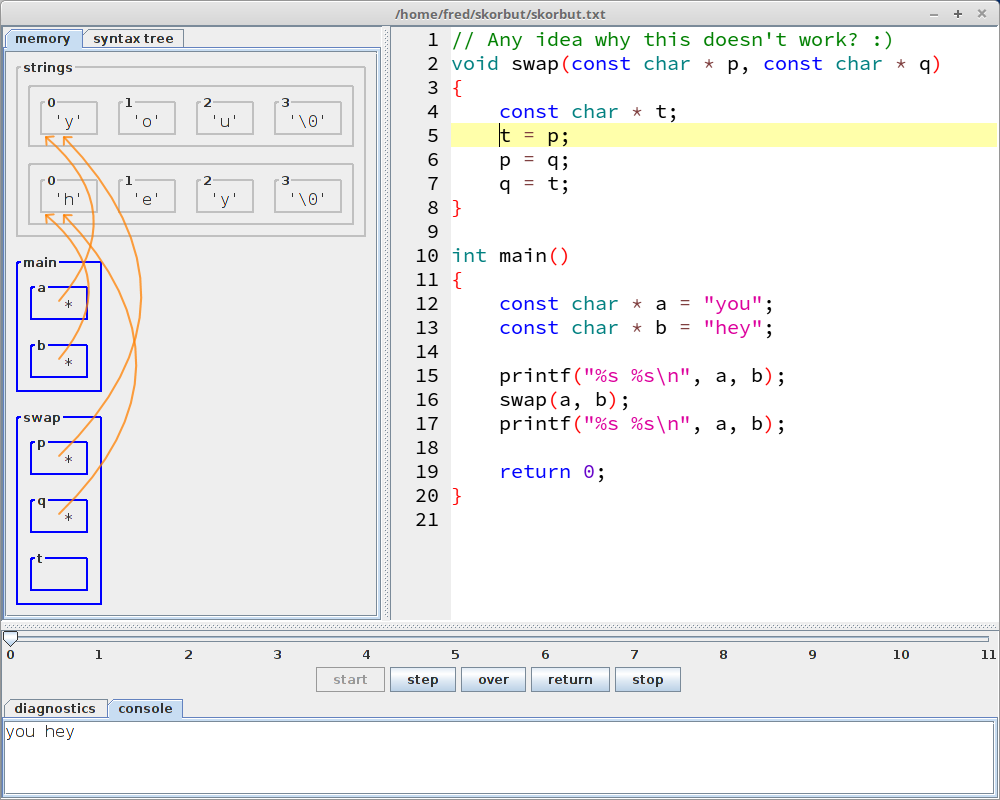Click the 'h' character cell in strings
This screenshot has width=1000, height=800.
[69, 197]
